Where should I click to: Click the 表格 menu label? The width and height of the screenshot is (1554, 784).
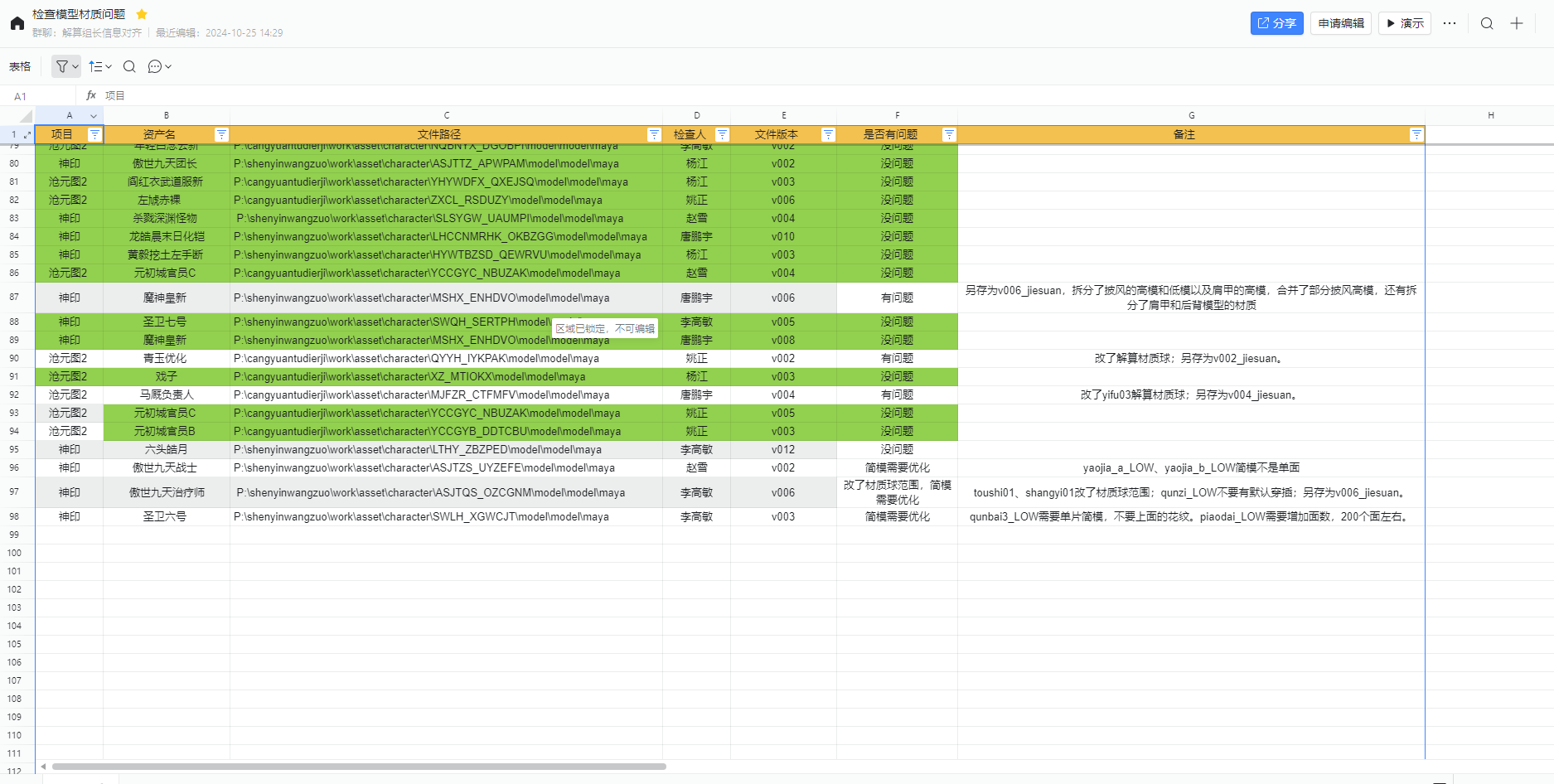click(x=20, y=66)
